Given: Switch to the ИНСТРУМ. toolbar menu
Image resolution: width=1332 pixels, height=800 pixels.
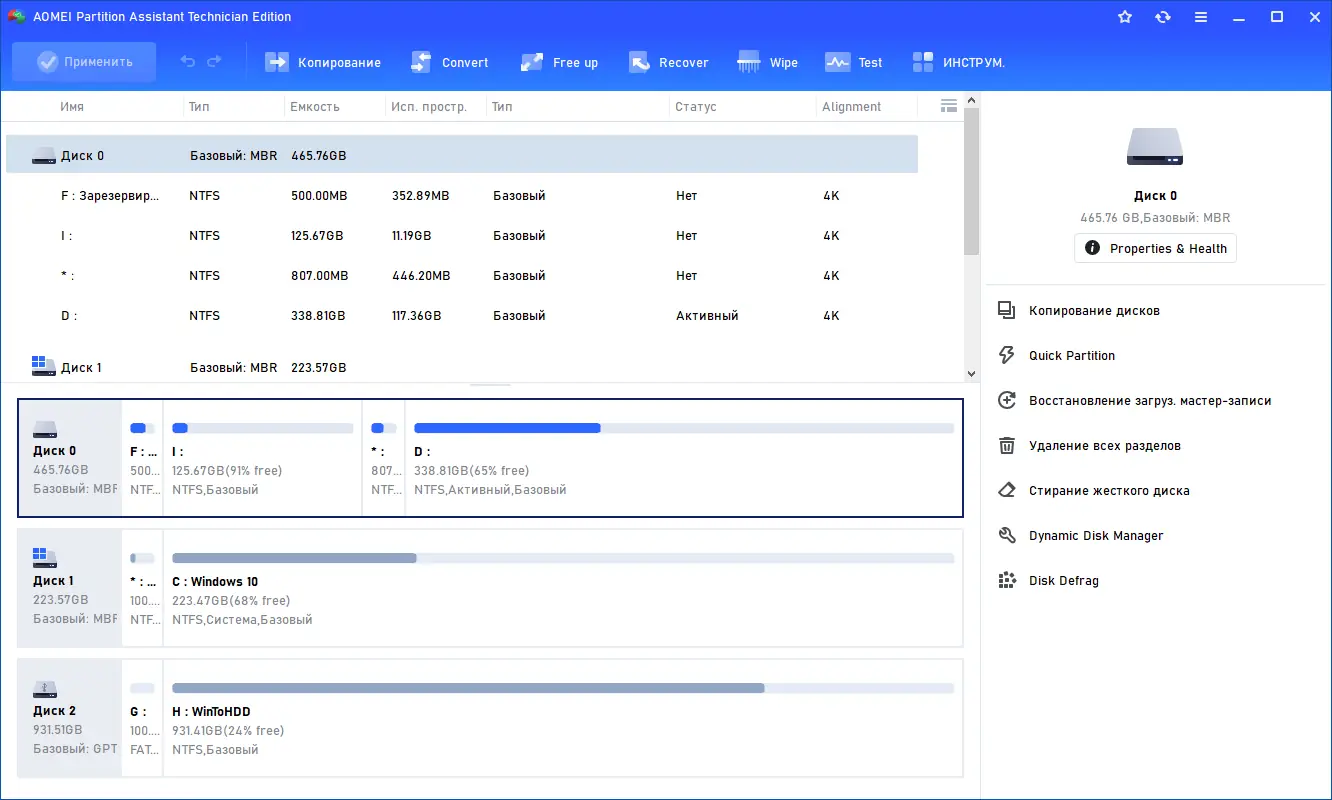Looking at the screenshot, I should pos(958,62).
